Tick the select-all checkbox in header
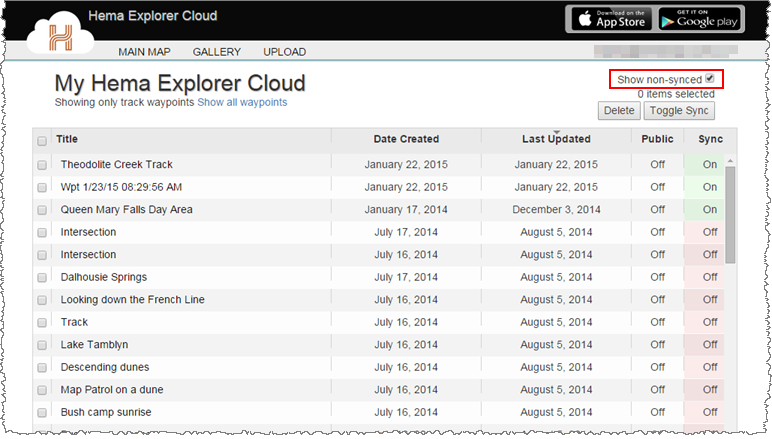 point(42,141)
